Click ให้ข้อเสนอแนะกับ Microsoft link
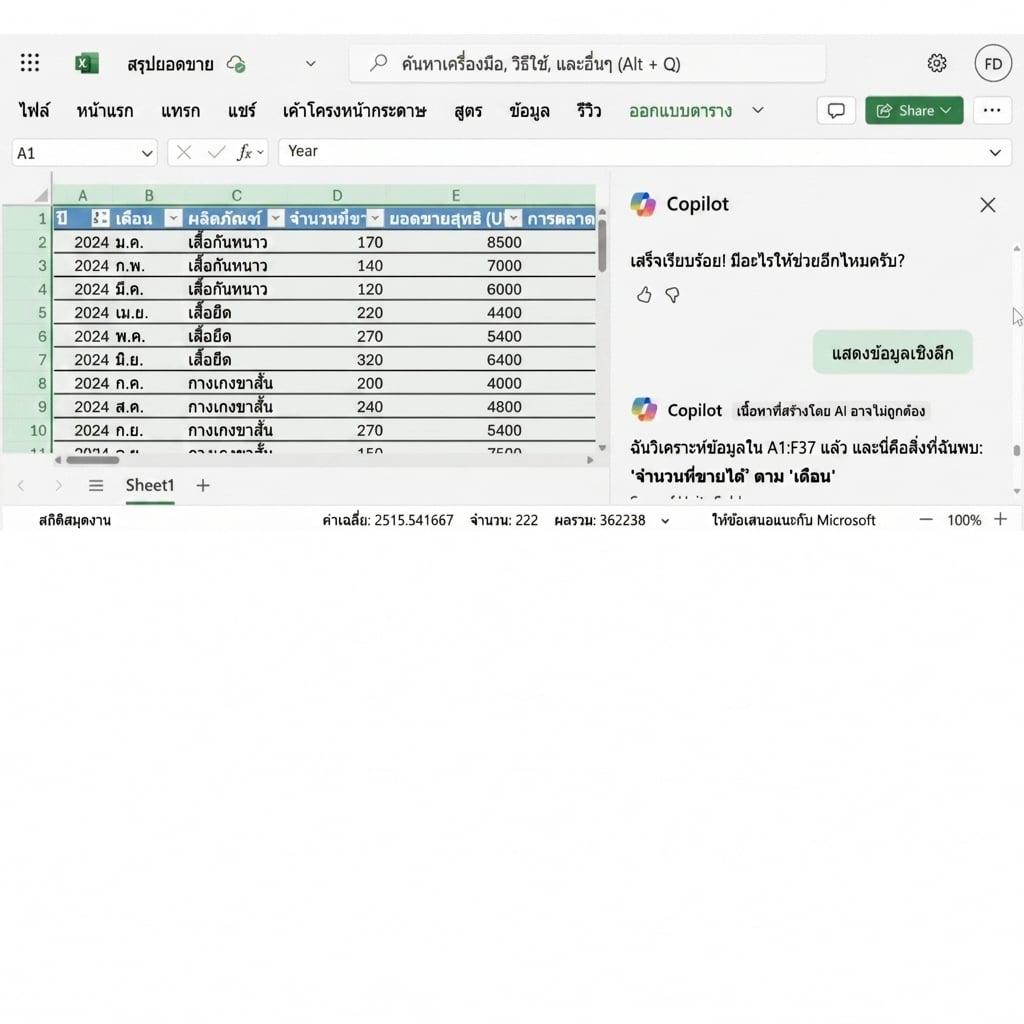Image resolution: width=1024 pixels, height=1024 pixels. click(793, 520)
